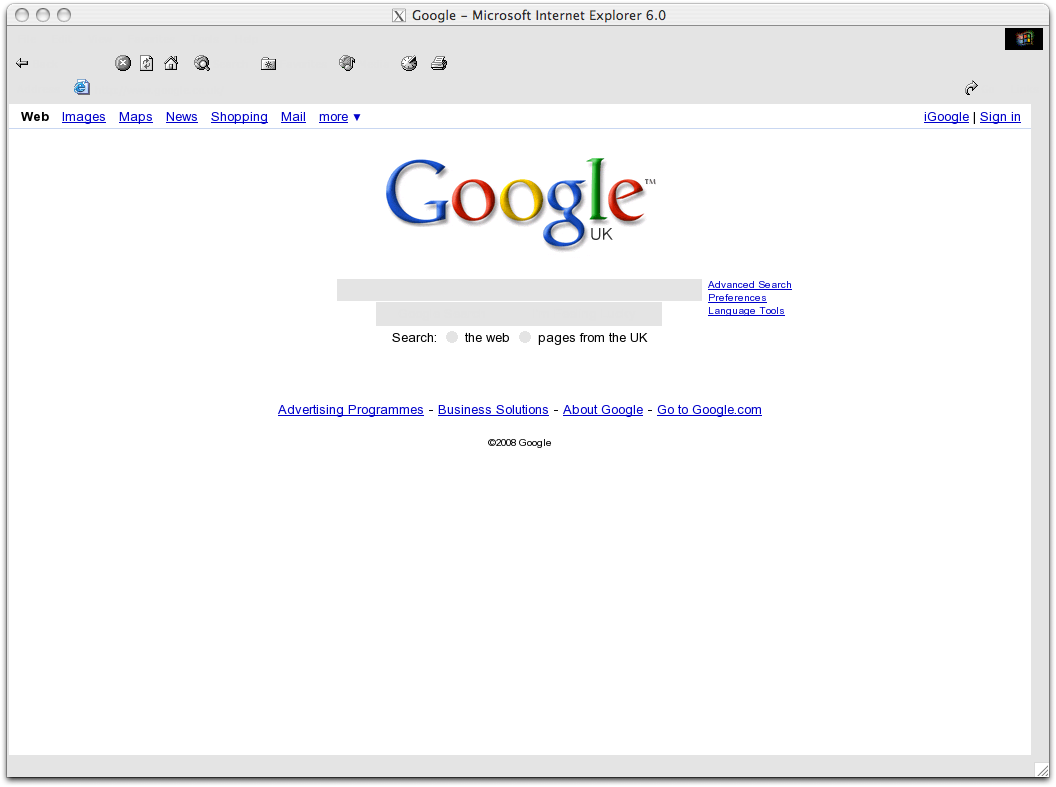Visit Advertising Programmes link
The height and width of the screenshot is (787, 1056).
point(351,410)
